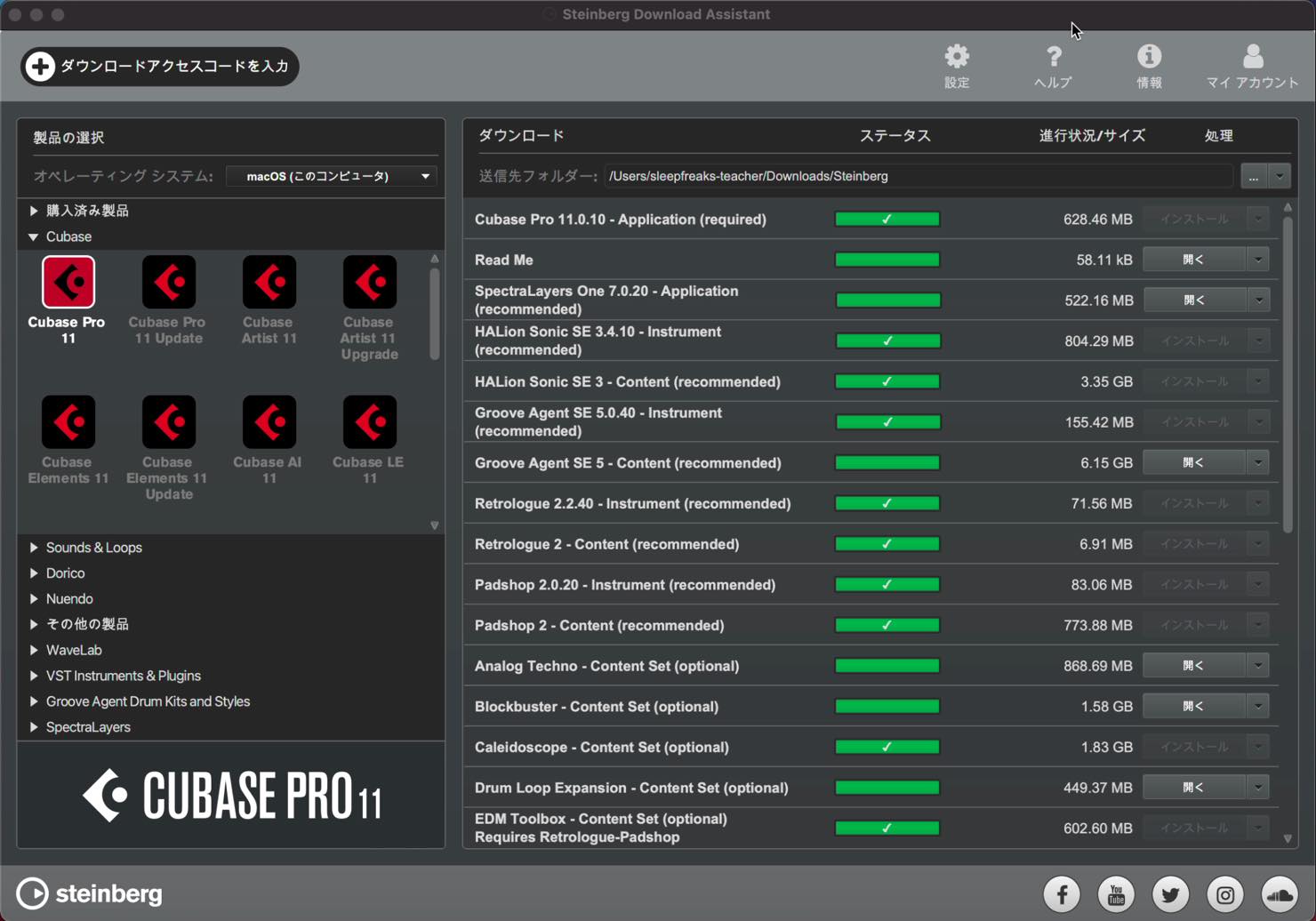This screenshot has height=921, width=1316.
Task: Click ダウンロードアクセスコードを入力 button
Action: (160, 67)
